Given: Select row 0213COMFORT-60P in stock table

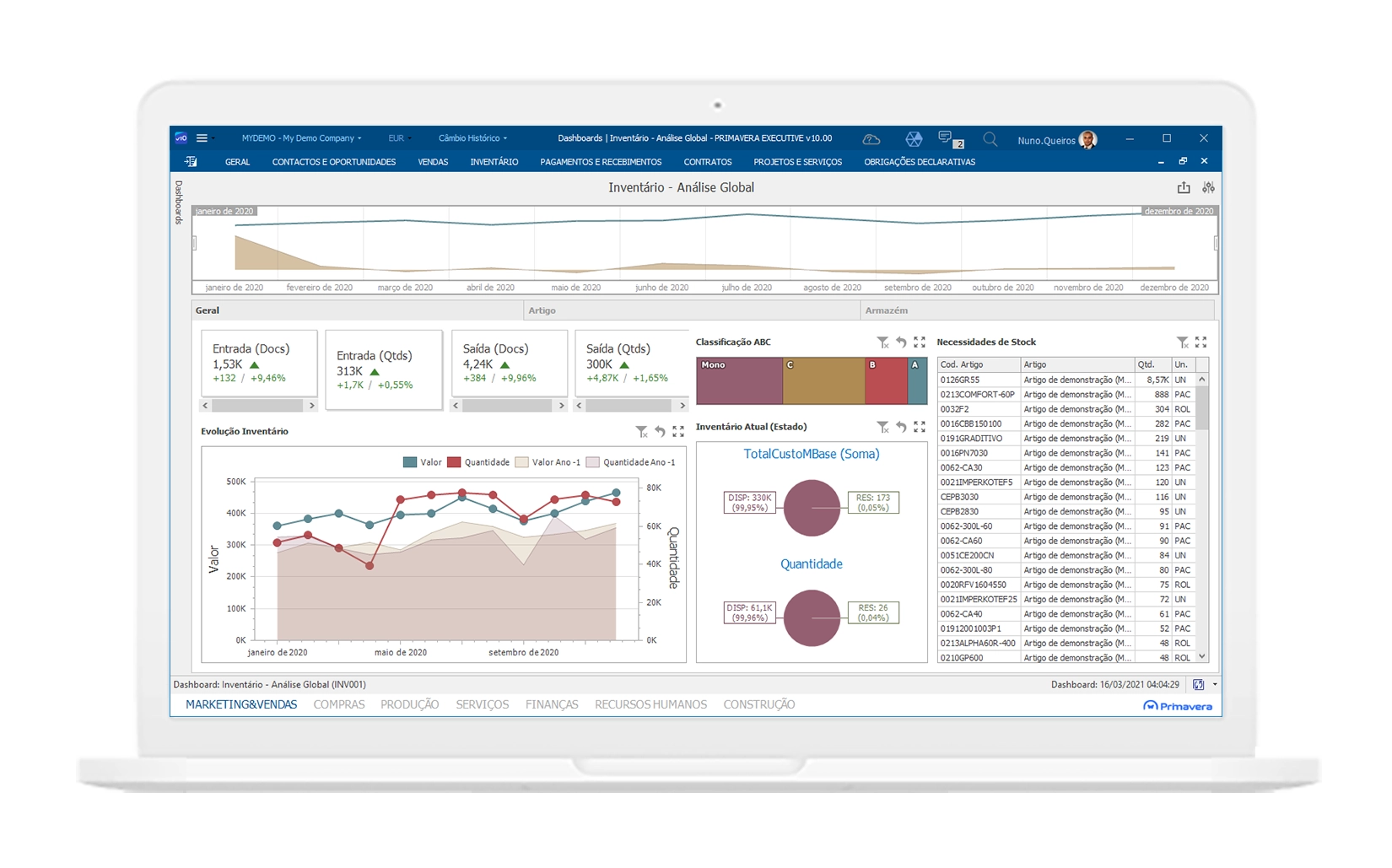Looking at the screenshot, I should coord(1067,395).
